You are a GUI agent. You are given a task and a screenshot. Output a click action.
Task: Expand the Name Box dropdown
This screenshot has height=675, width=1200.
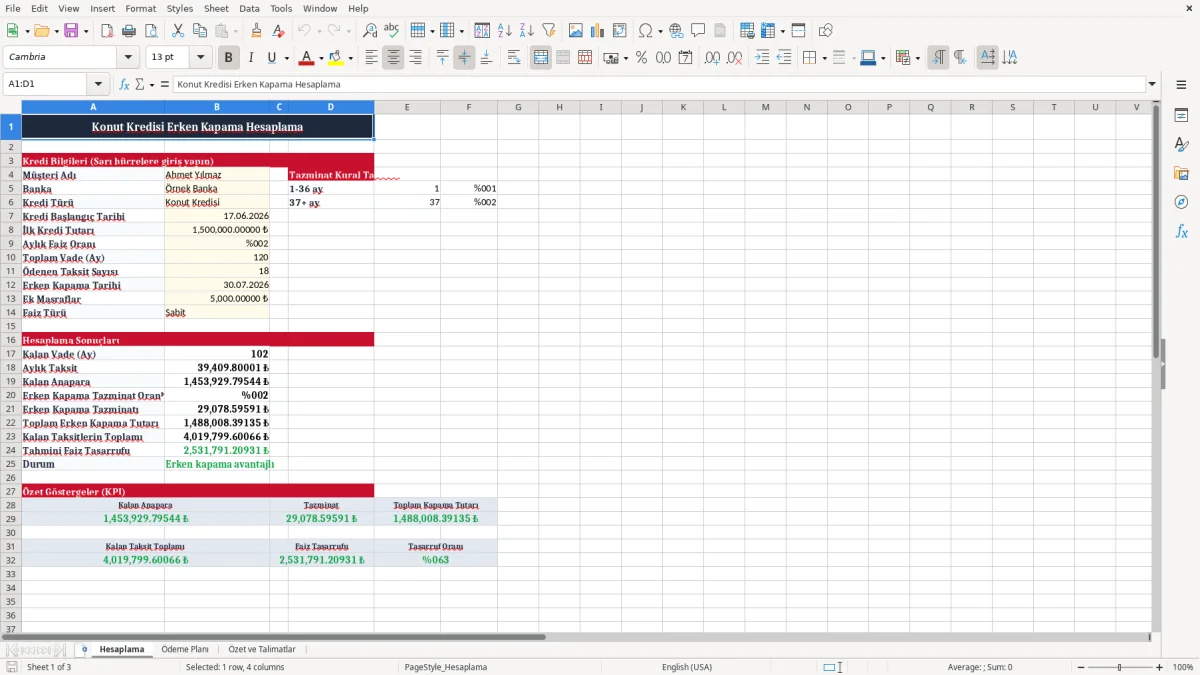98,85
